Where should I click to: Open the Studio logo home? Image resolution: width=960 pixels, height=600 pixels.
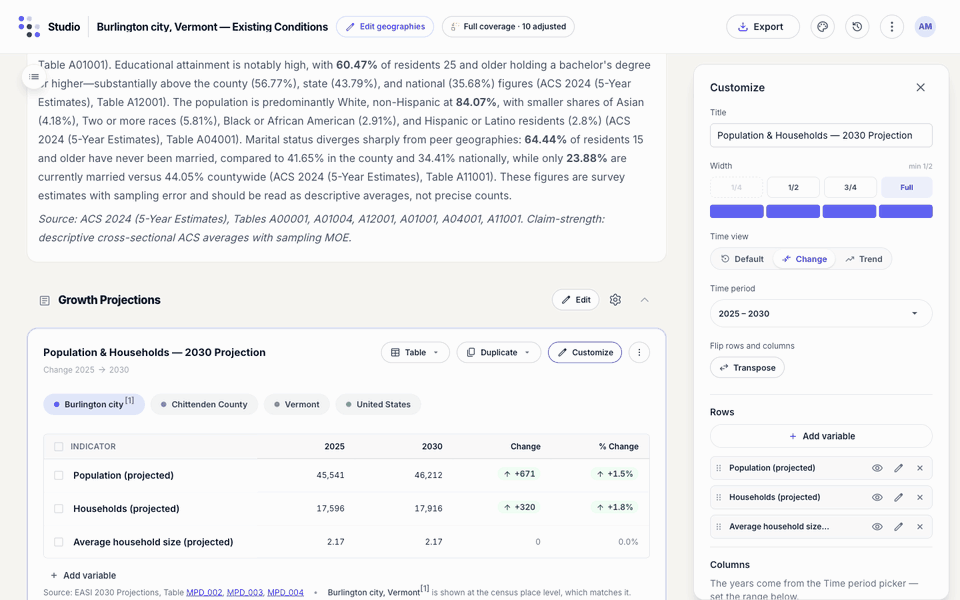point(29,27)
